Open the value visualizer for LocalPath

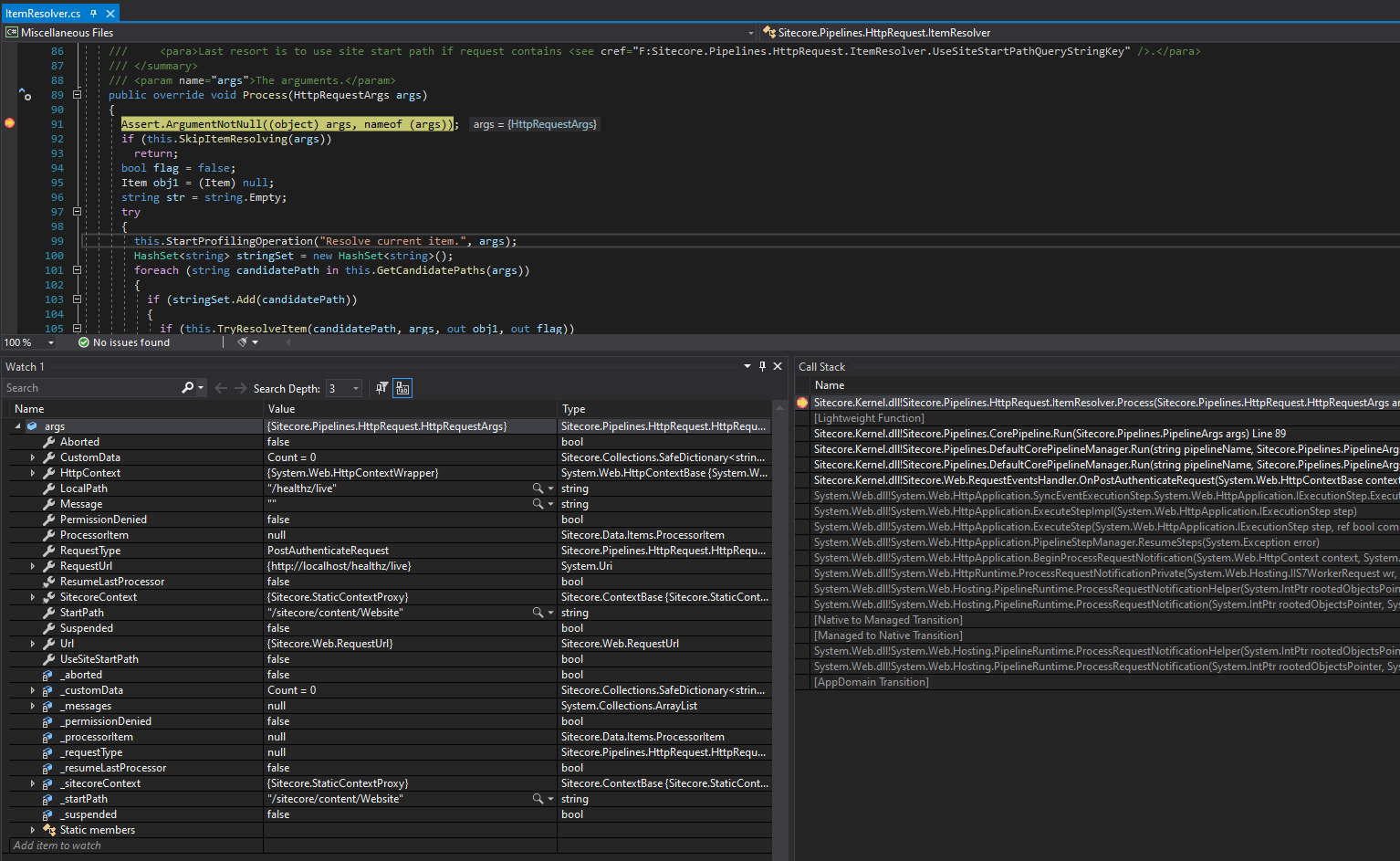click(538, 488)
